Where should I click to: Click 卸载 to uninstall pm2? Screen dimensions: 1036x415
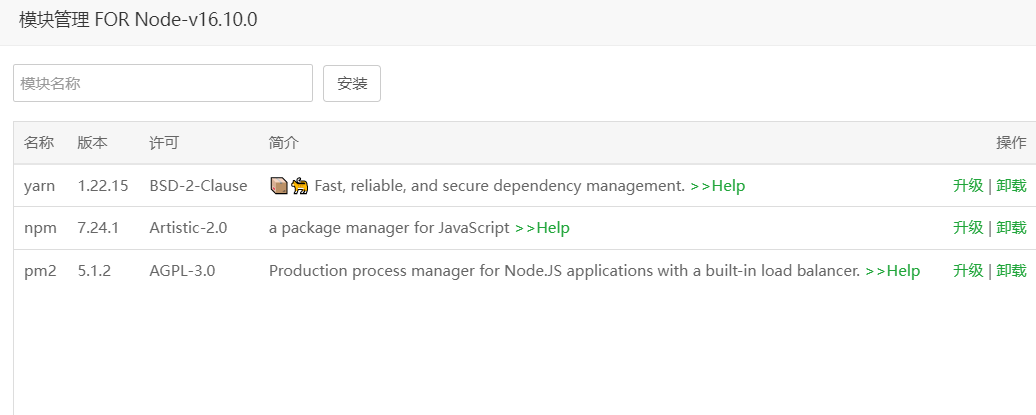[x=1012, y=271]
